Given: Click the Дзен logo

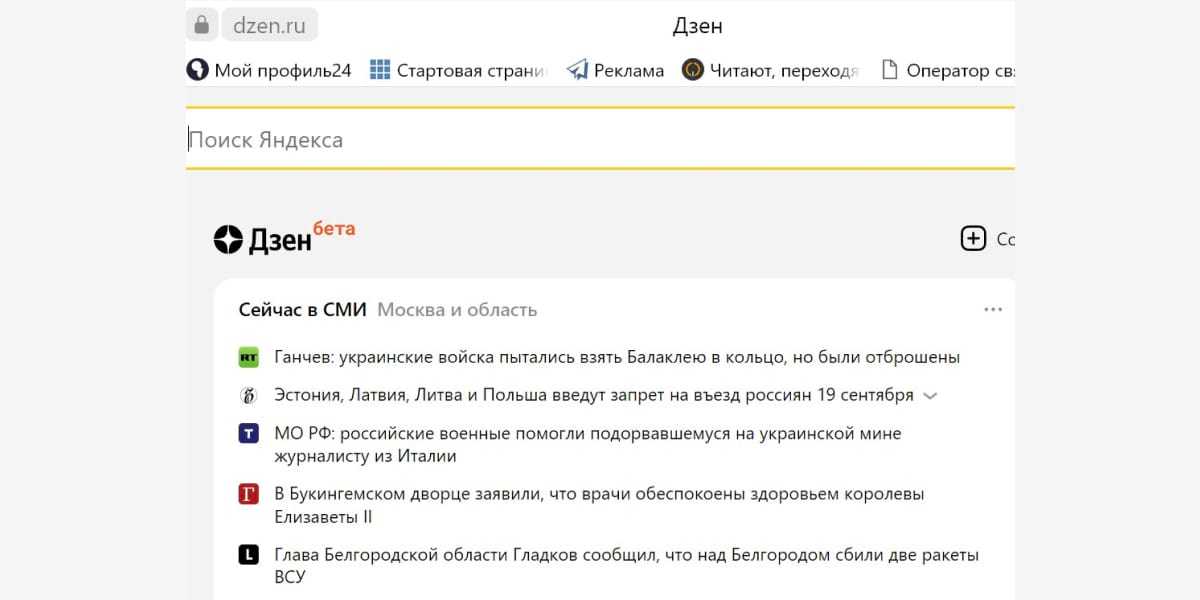Looking at the screenshot, I should (x=264, y=240).
